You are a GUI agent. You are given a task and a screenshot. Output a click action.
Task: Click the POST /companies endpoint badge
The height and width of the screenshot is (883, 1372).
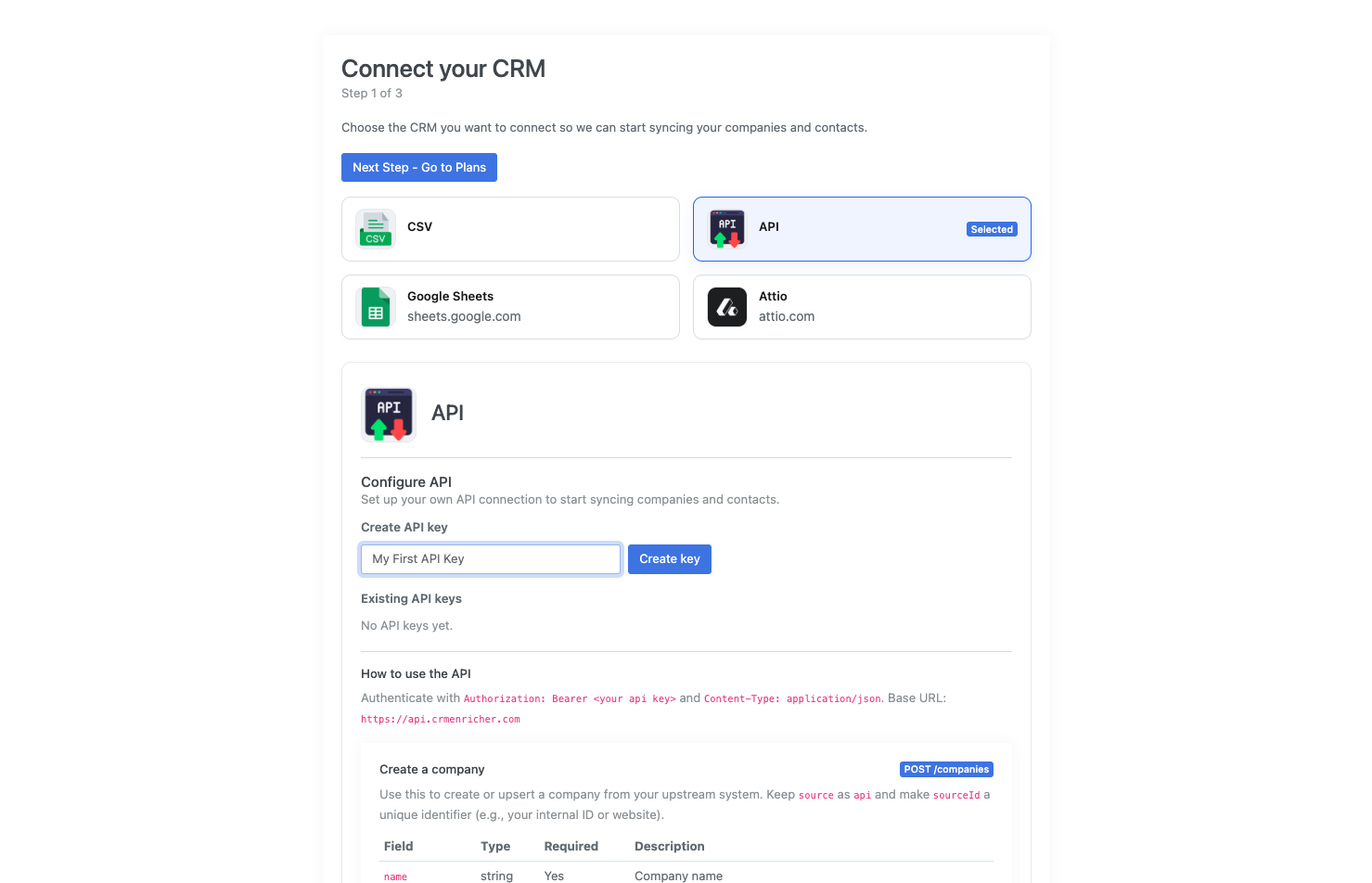(946, 769)
